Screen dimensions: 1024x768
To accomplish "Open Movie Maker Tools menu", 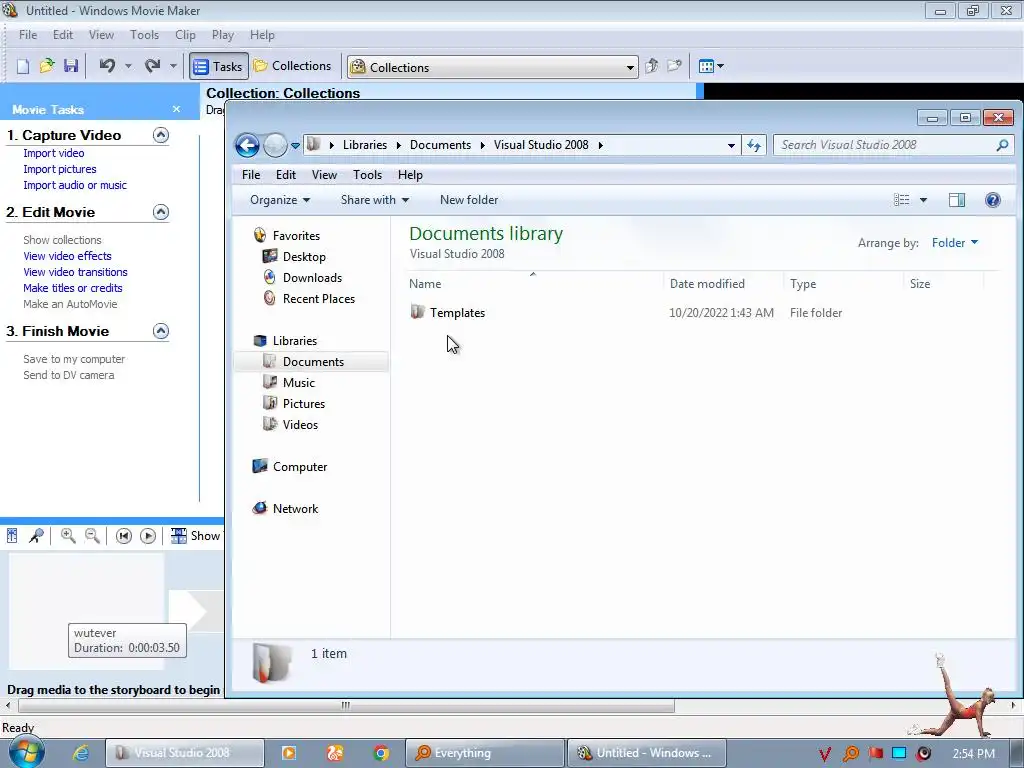I will click(144, 35).
